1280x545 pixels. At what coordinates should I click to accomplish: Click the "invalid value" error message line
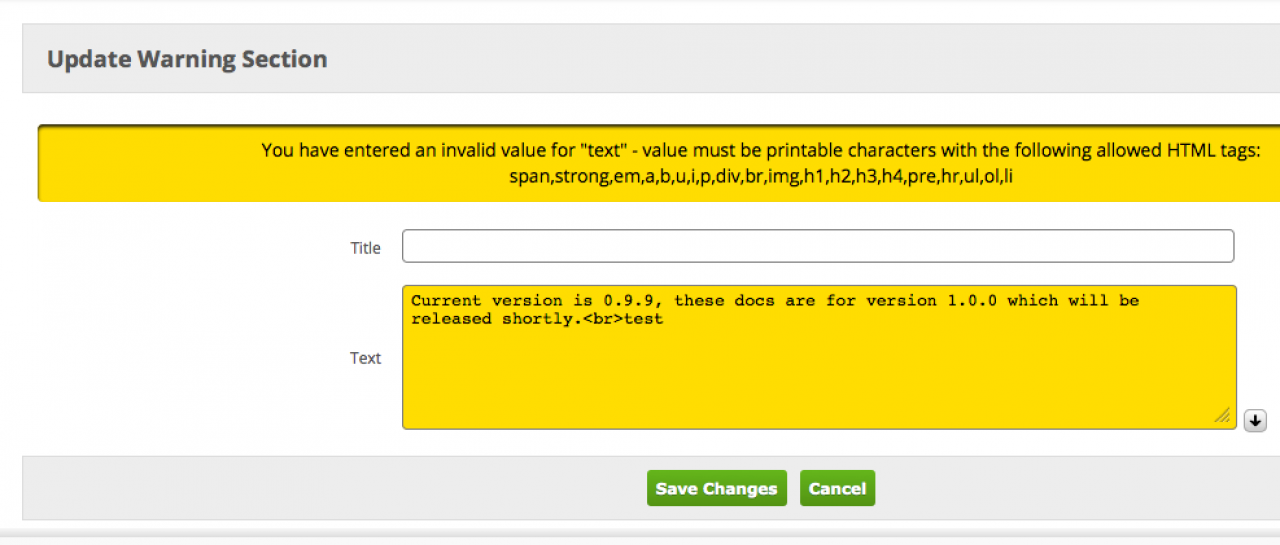tap(760, 151)
